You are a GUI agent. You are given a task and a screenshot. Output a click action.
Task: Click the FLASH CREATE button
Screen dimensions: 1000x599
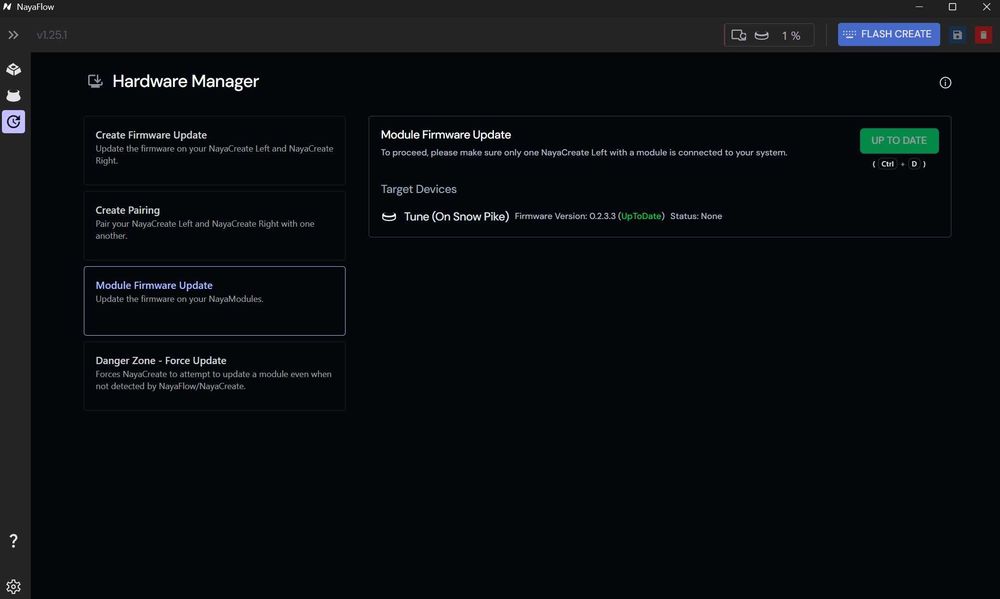point(888,34)
